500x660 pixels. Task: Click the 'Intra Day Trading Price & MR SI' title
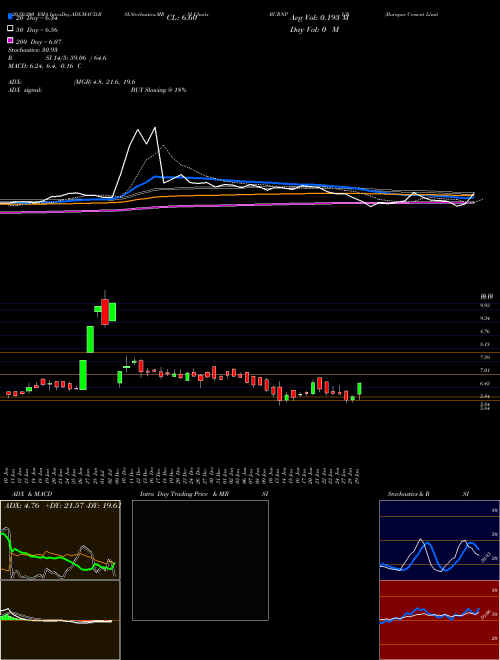pos(204,494)
